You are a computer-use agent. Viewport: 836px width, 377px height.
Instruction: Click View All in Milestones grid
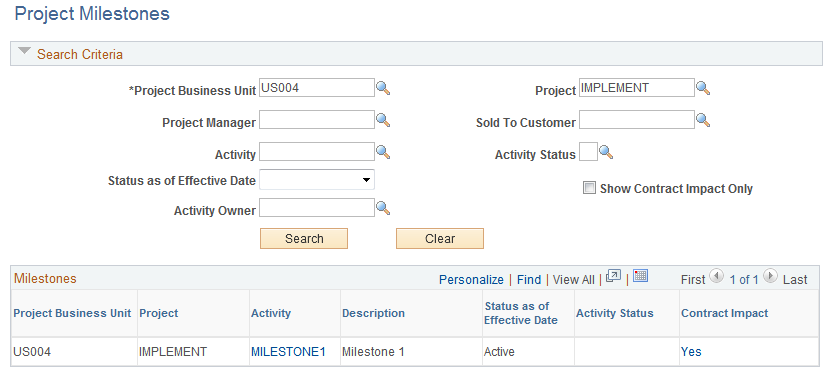574,279
